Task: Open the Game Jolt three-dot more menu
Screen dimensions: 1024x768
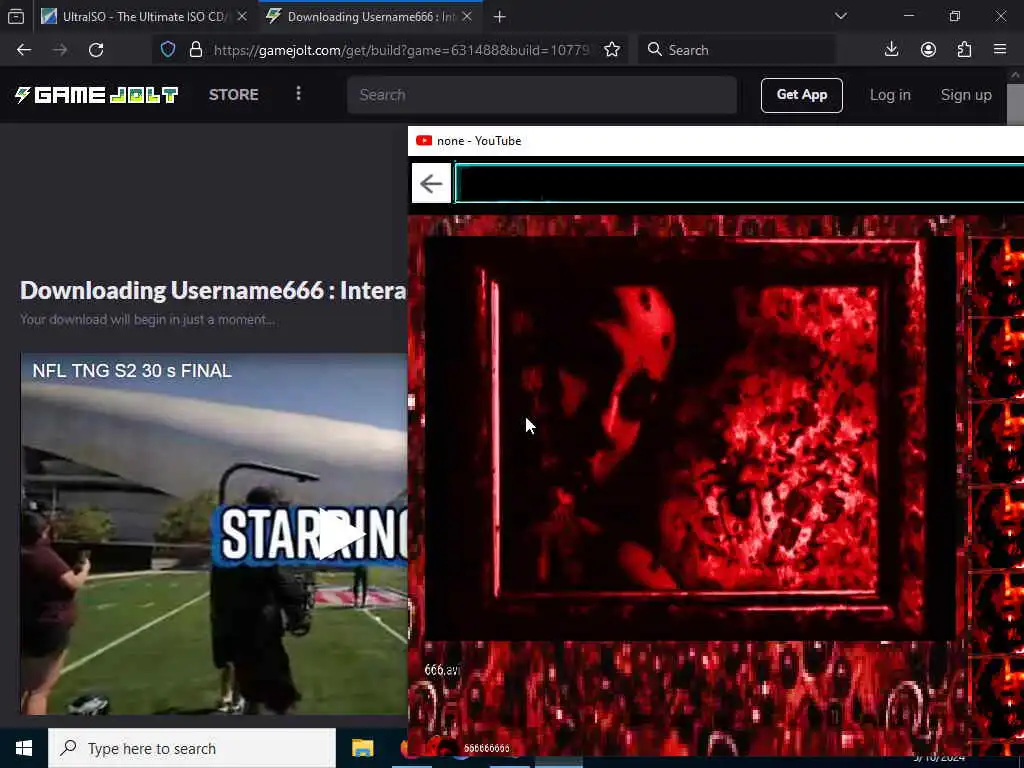Action: click(298, 94)
